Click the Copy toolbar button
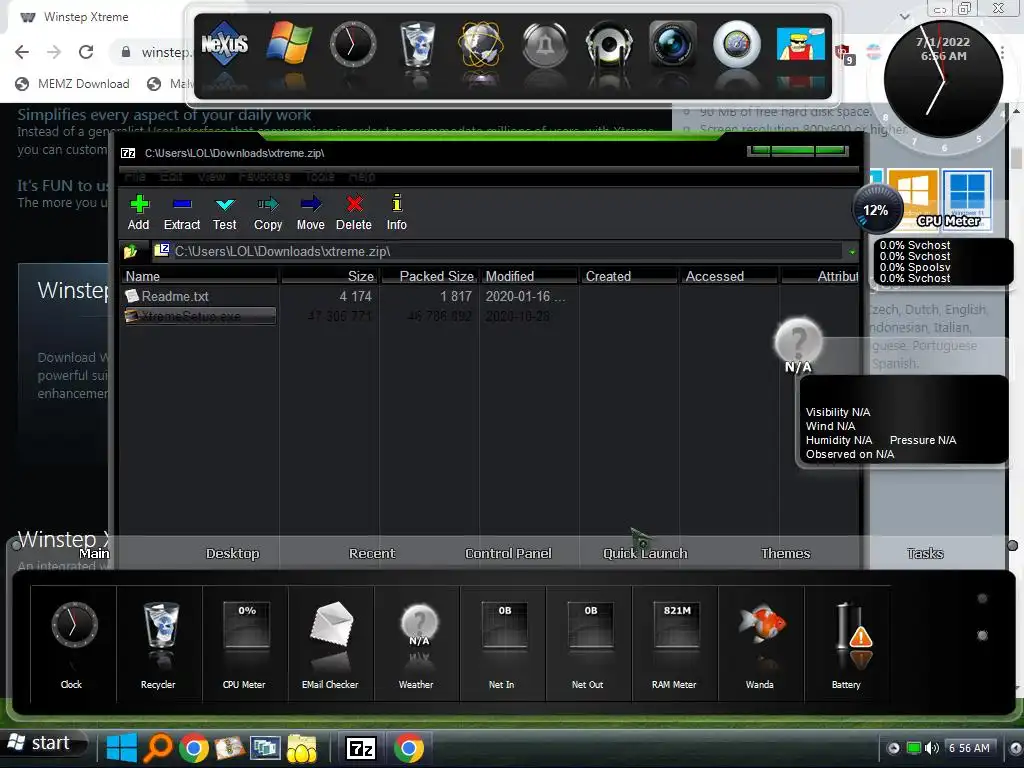Screen dimensions: 1024x768 pos(268,213)
